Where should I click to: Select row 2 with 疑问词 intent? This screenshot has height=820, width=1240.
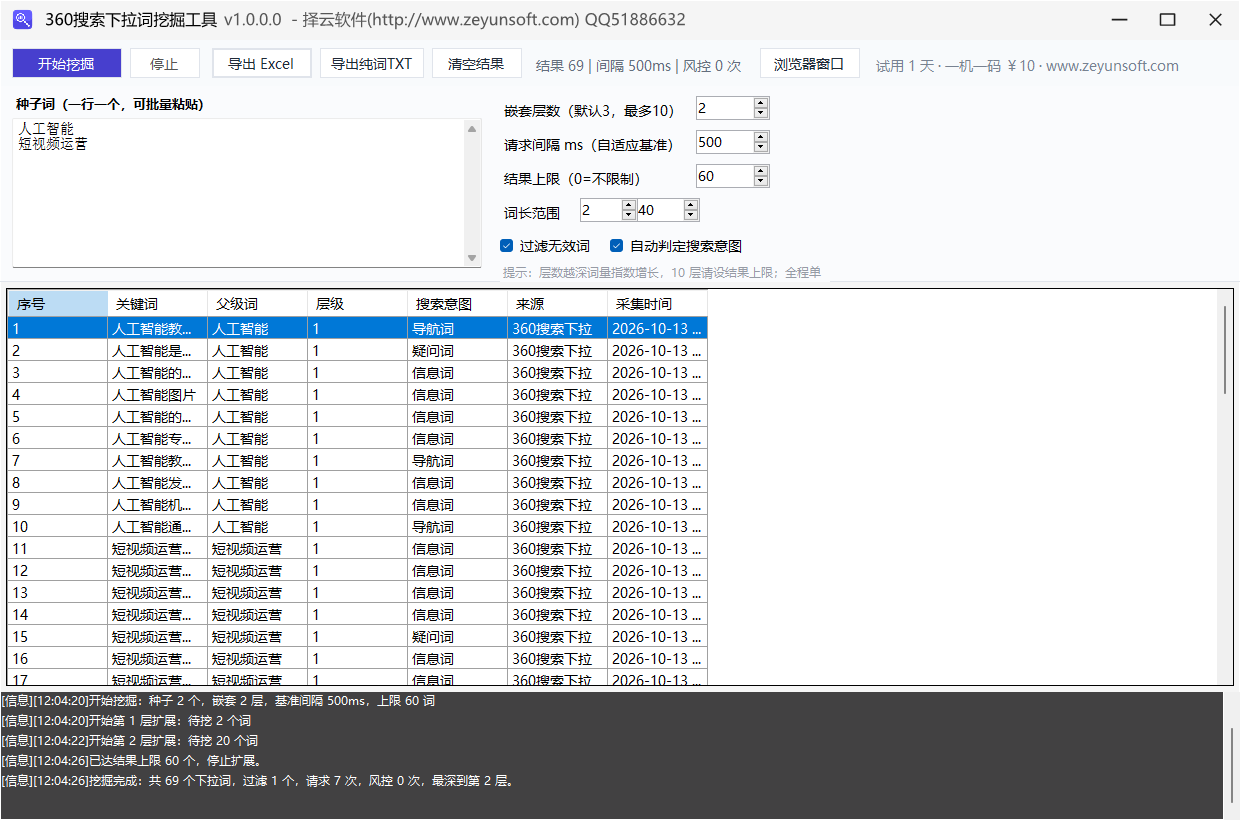tap(357, 350)
